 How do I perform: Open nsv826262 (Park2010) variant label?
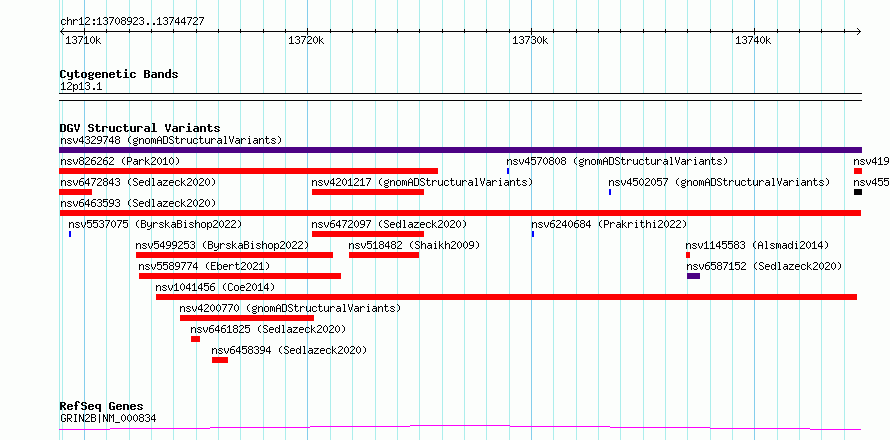coord(120,161)
